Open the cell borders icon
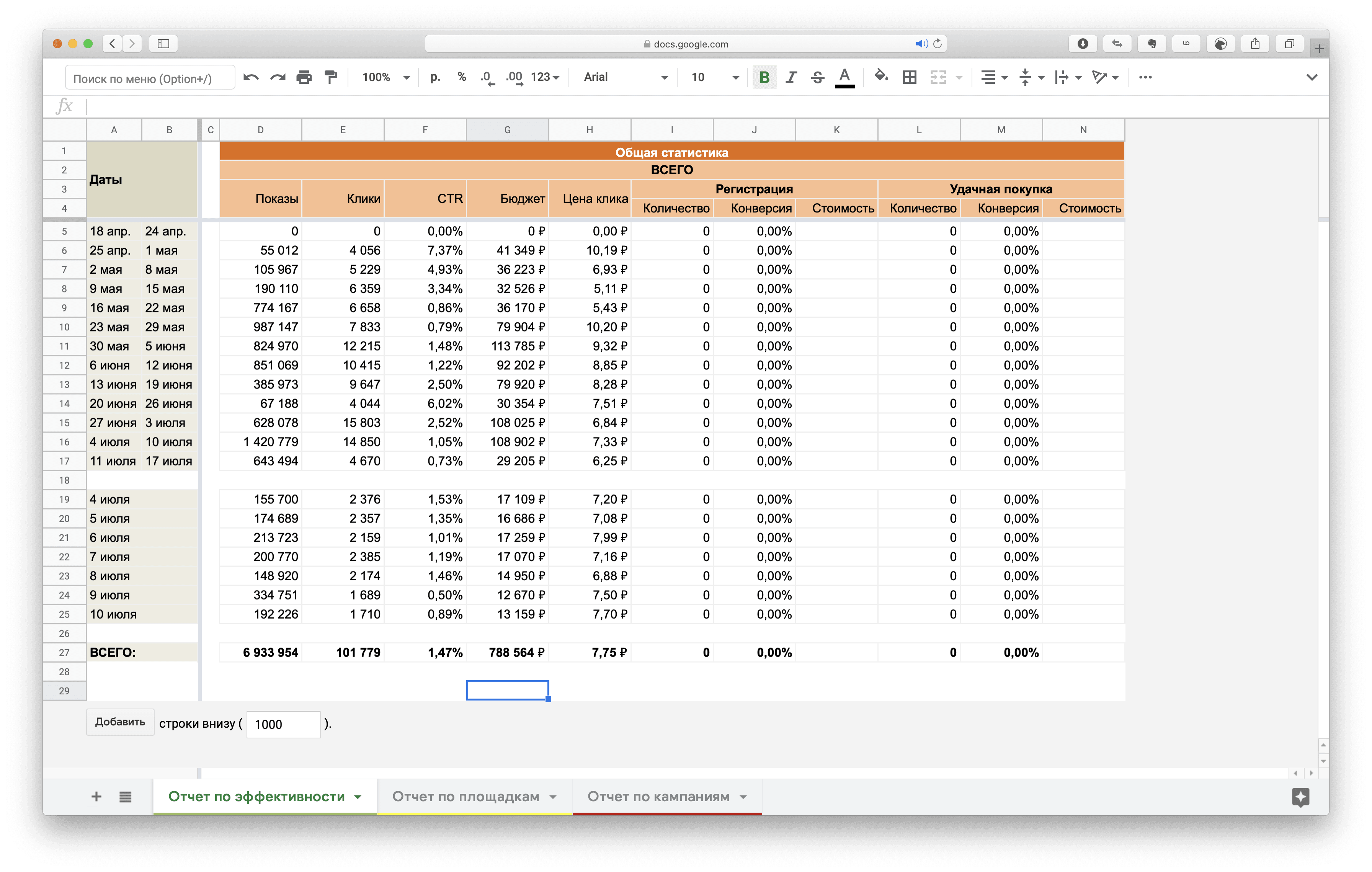Viewport: 1372px width, 872px height. (x=909, y=77)
